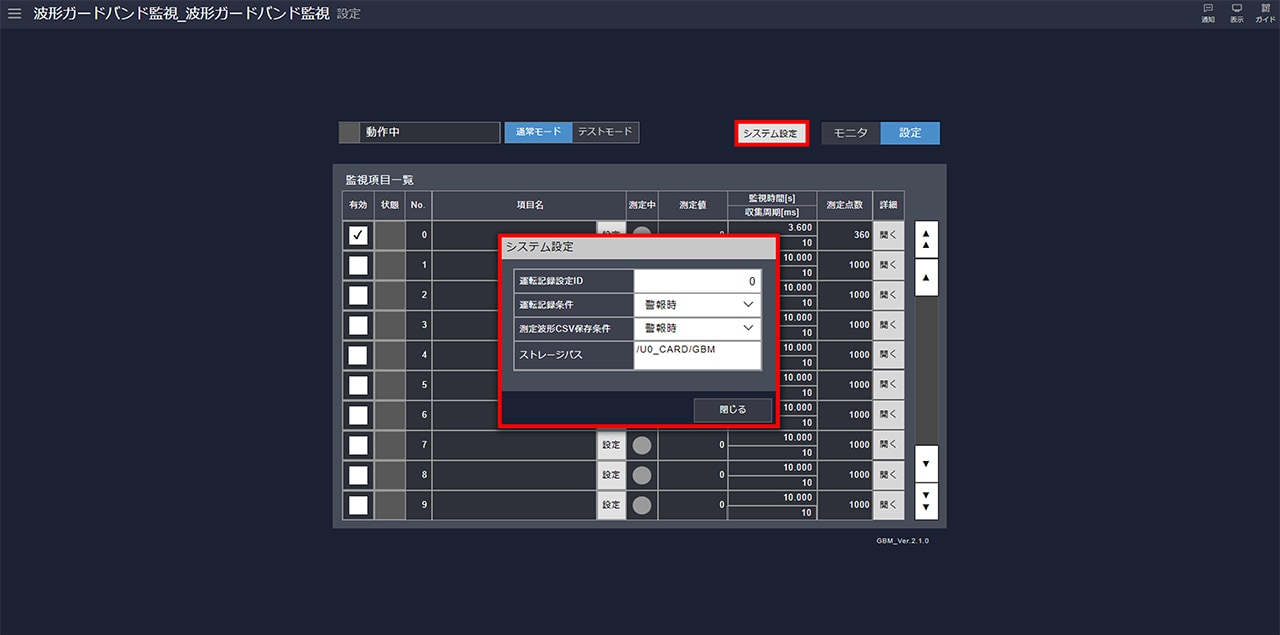Open the hamburger menu icon
The height and width of the screenshot is (635, 1280).
pyautogui.click(x=14, y=14)
